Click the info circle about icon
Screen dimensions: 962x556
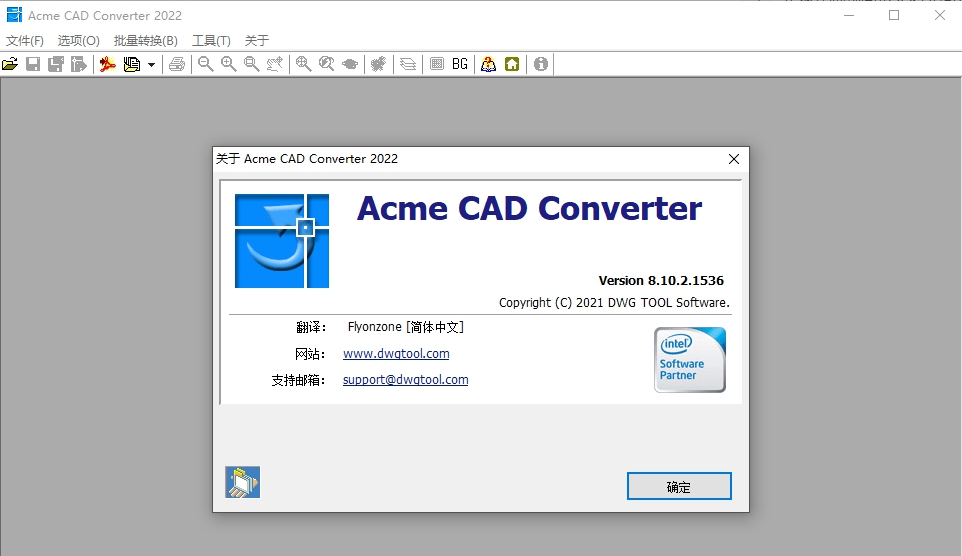541,64
